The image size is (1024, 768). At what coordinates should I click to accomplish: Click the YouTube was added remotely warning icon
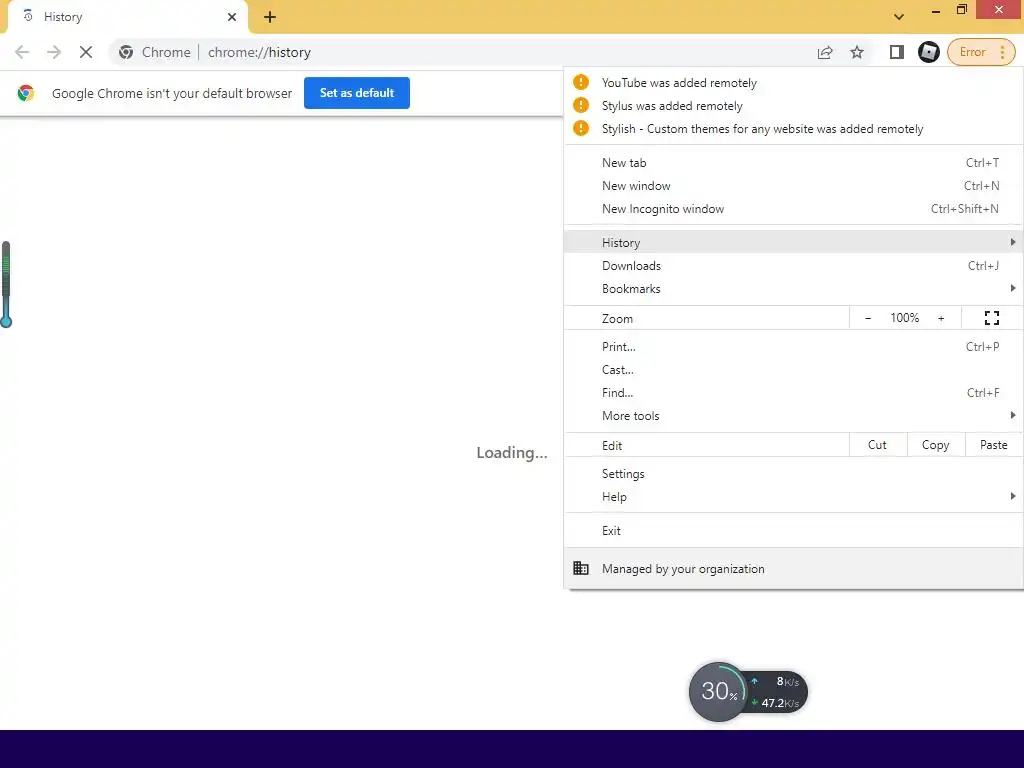581,82
